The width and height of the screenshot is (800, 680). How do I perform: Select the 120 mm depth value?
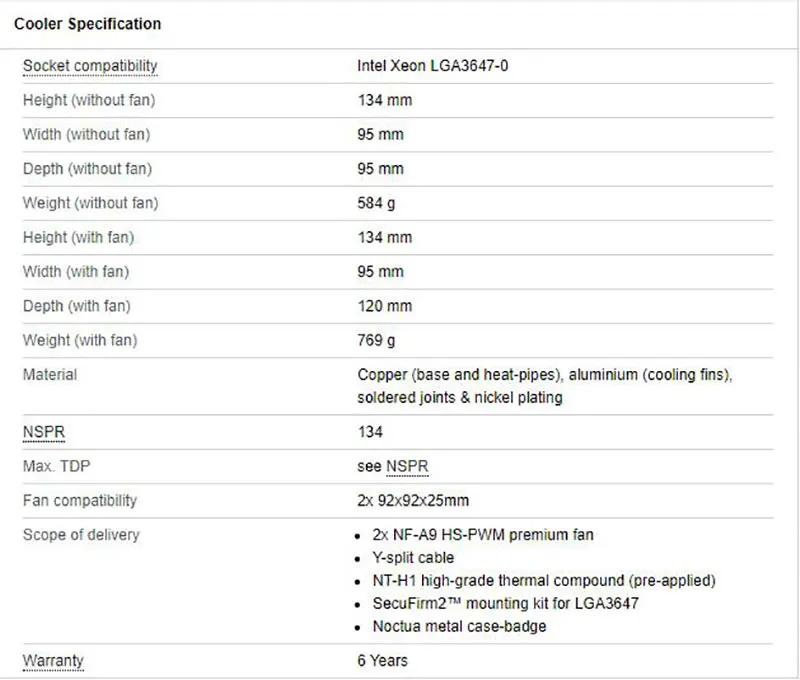point(384,306)
